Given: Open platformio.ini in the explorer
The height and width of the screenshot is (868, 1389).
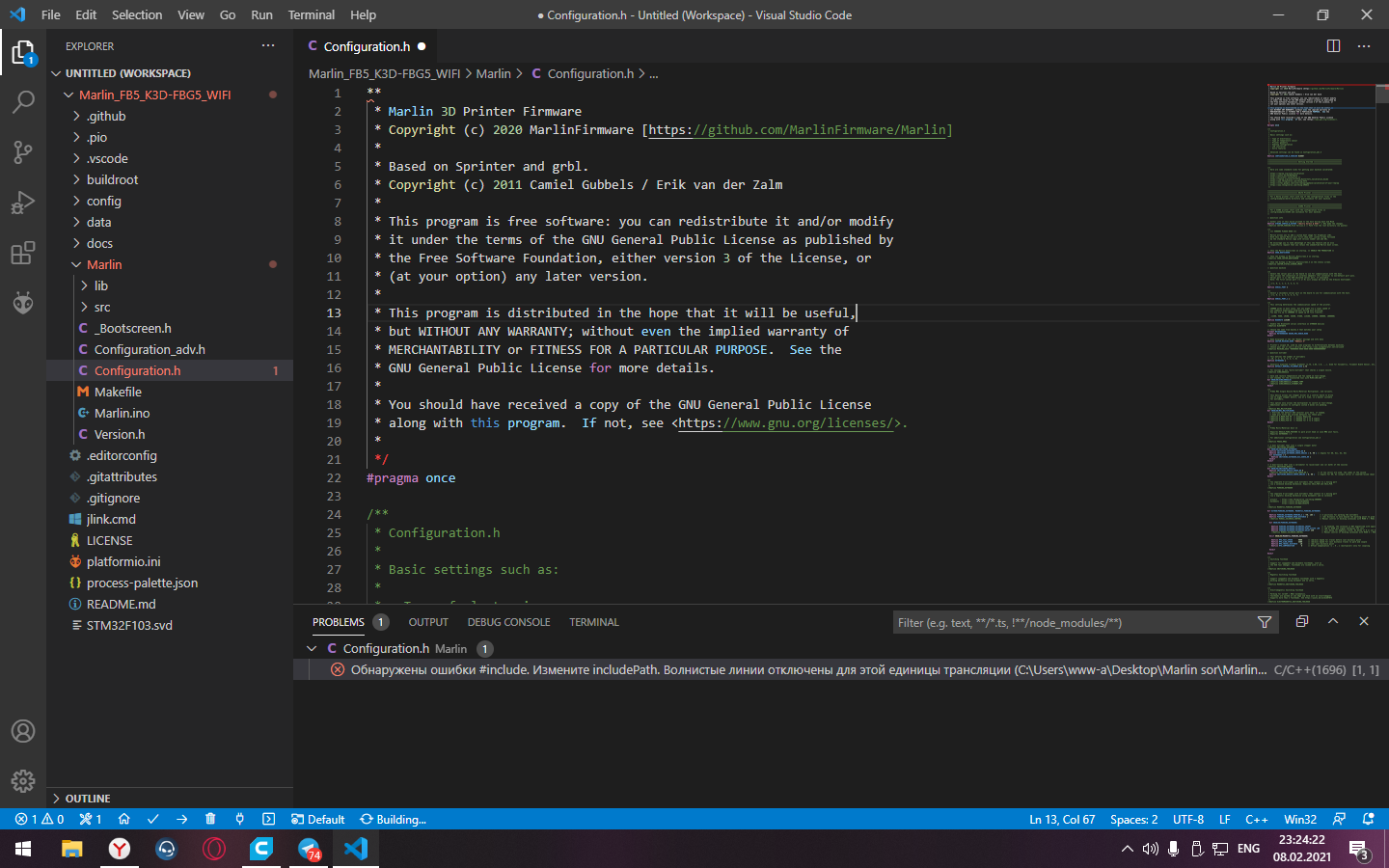Looking at the screenshot, I should tap(170, 561).
